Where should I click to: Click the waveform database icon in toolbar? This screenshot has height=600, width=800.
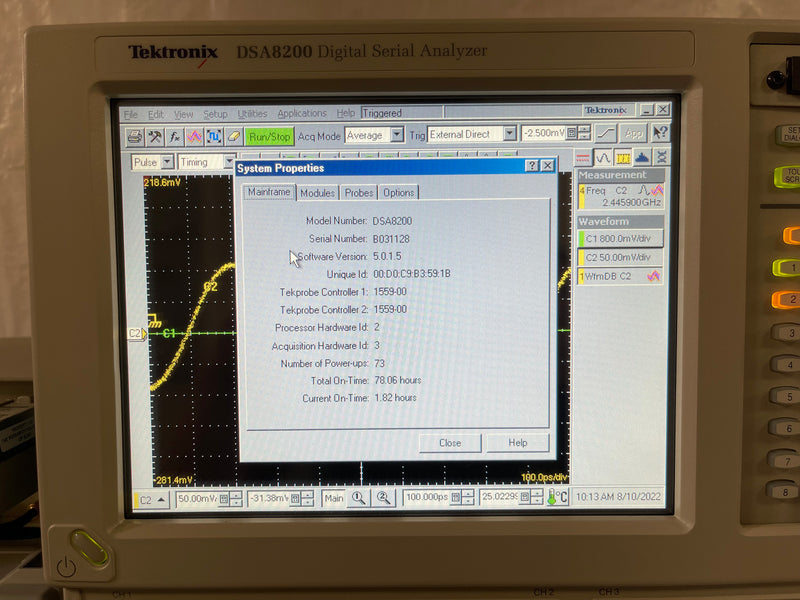point(194,136)
